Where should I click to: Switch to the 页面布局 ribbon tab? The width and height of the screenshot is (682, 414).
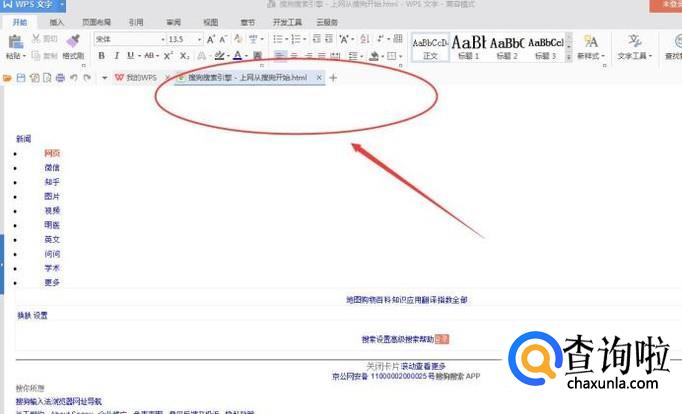[x=96, y=22]
